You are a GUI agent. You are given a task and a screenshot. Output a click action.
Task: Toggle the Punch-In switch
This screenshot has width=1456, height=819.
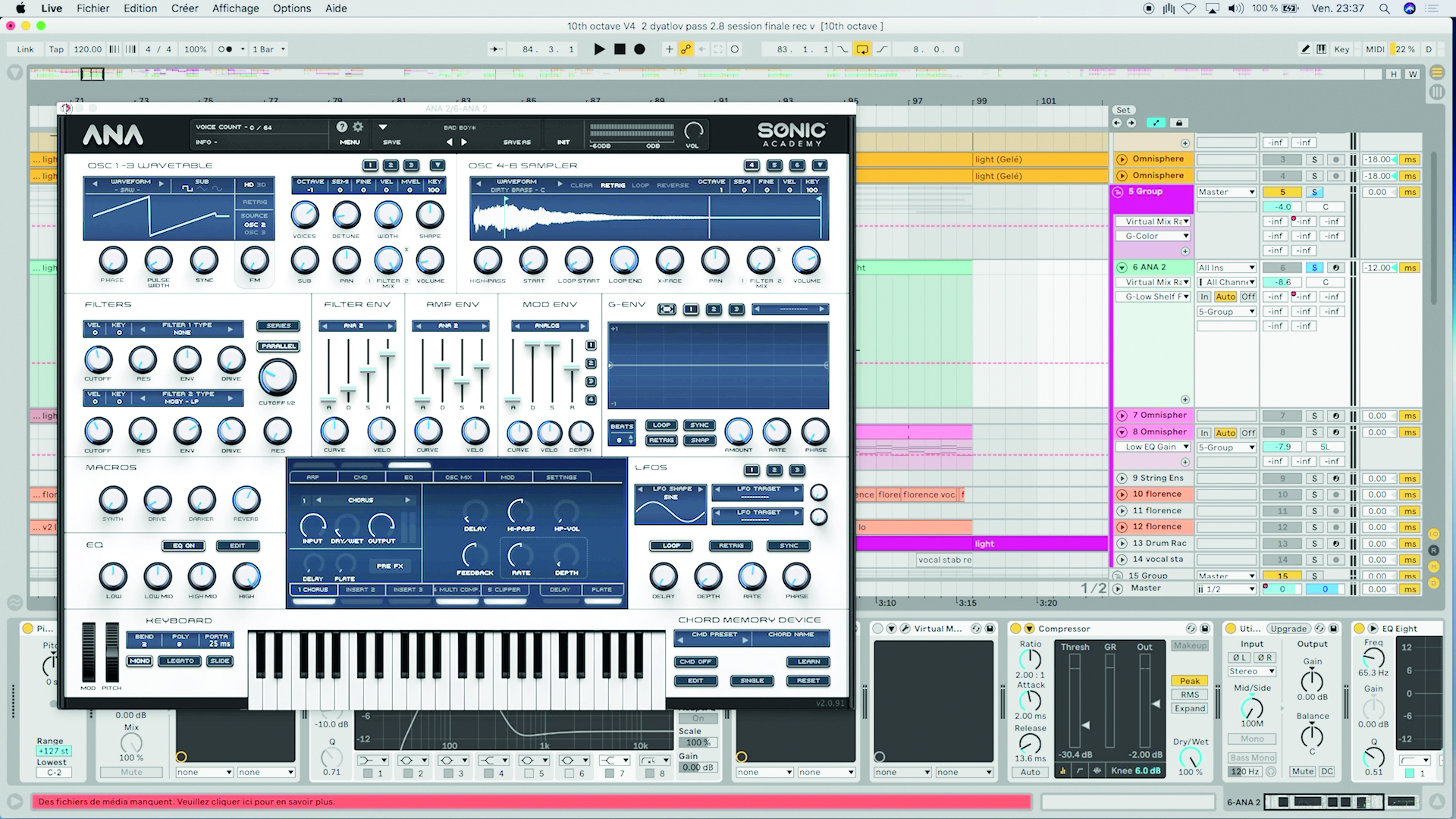click(843, 49)
